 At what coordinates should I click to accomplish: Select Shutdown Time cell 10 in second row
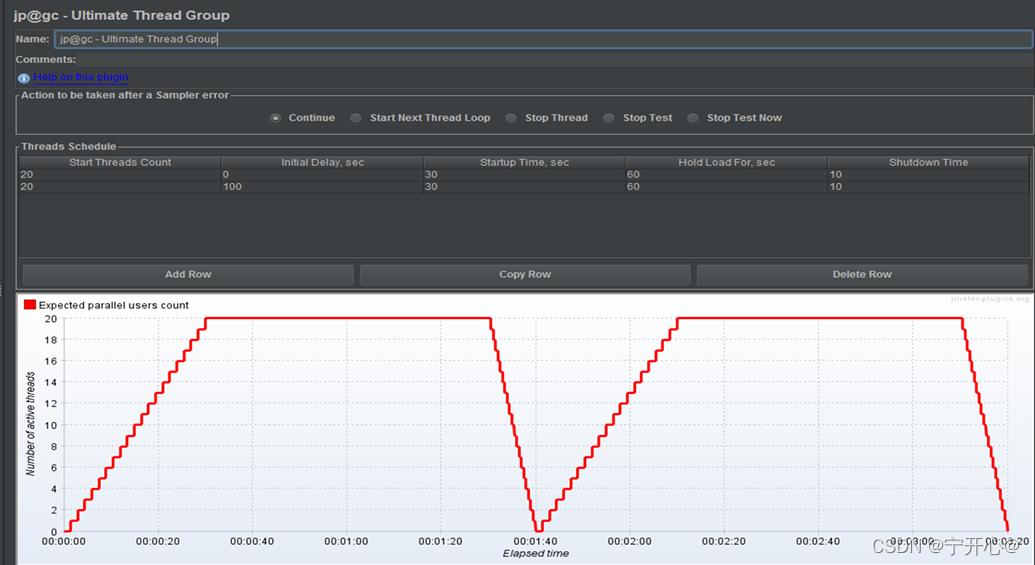tap(928, 187)
